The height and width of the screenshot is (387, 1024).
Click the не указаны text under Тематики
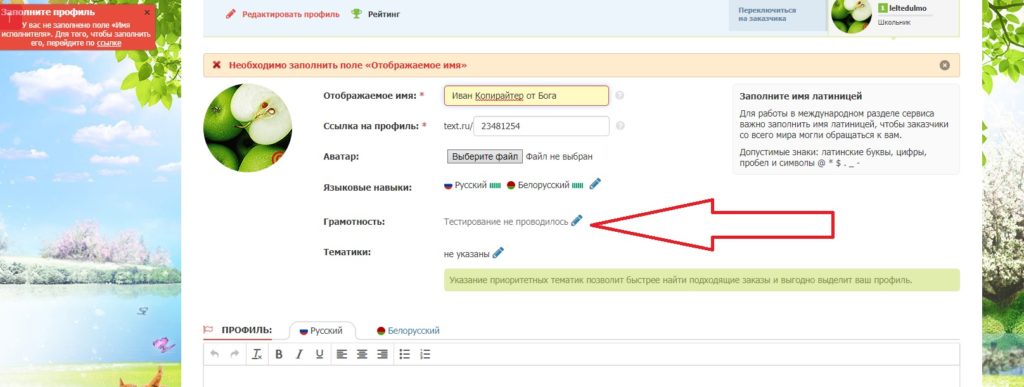(x=466, y=254)
